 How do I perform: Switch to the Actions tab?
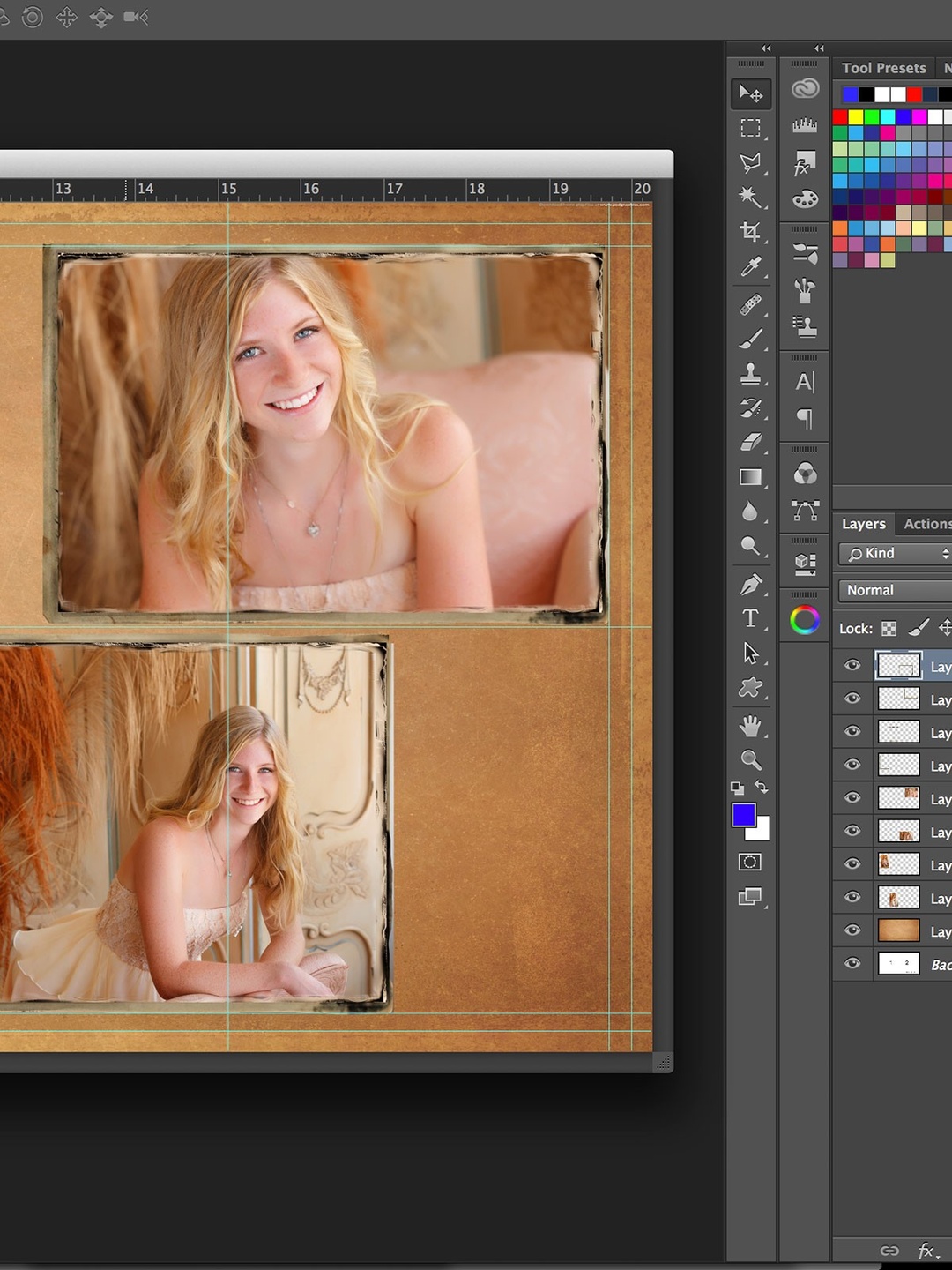(x=927, y=524)
